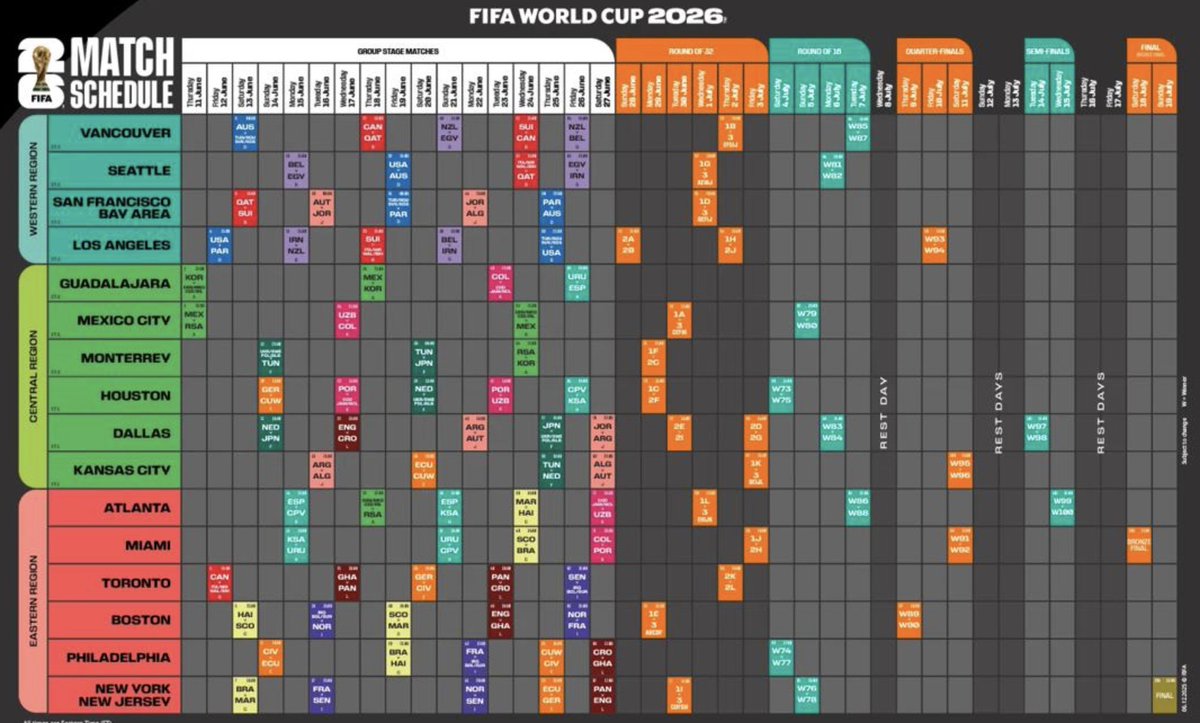Select the SAN FRANCISCO BAY AREA label
Viewport: 1200px width, 723px height.
click(x=113, y=208)
